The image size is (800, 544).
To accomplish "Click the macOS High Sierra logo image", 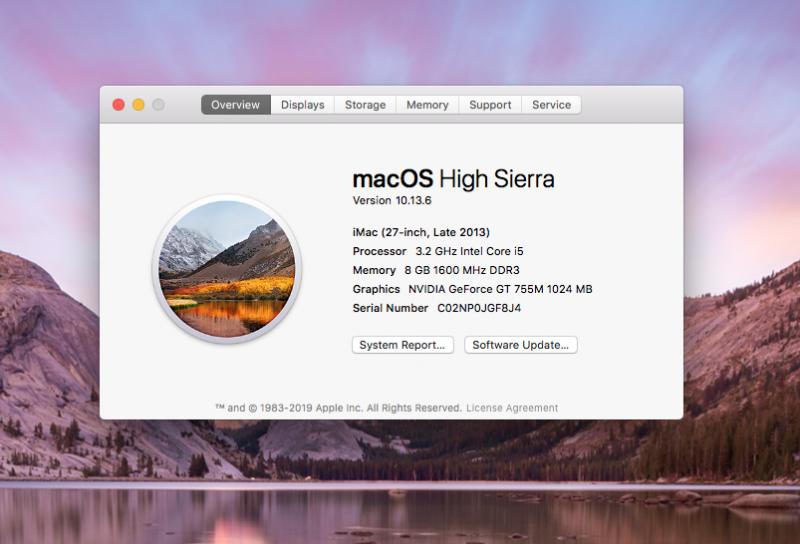I will click(227, 269).
